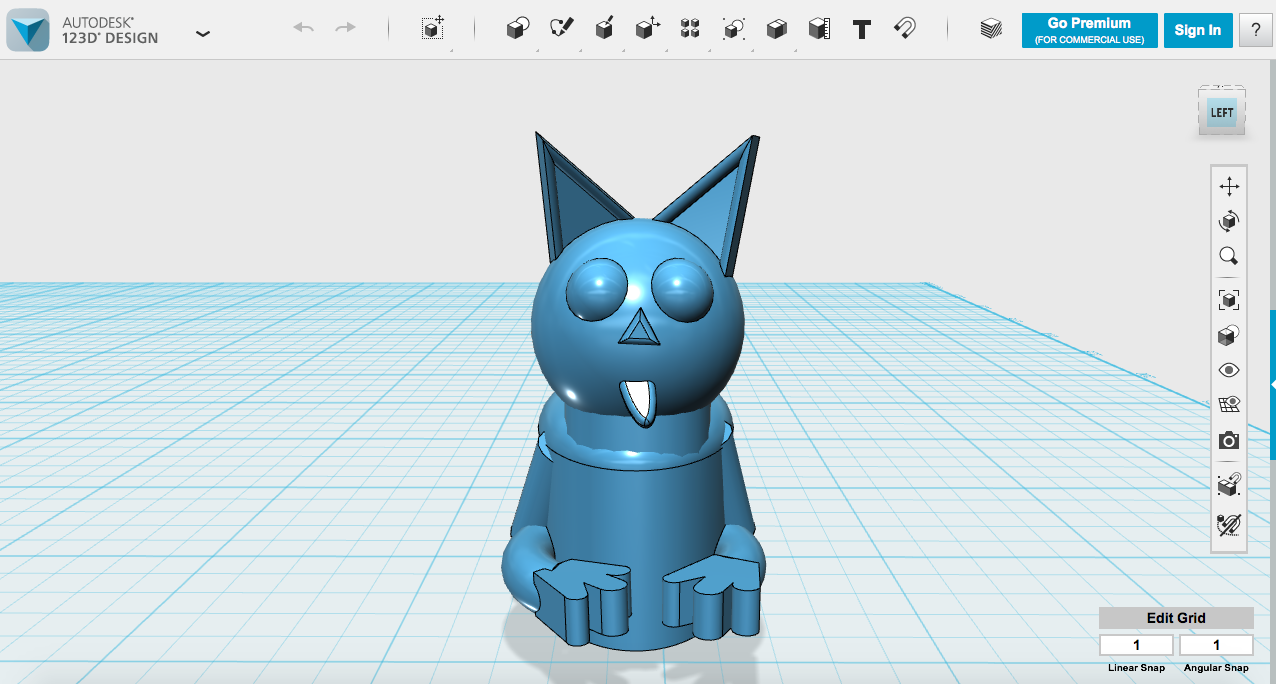This screenshot has width=1276, height=684.
Task: Click the Undo arrow
Action: click(x=304, y=27)
